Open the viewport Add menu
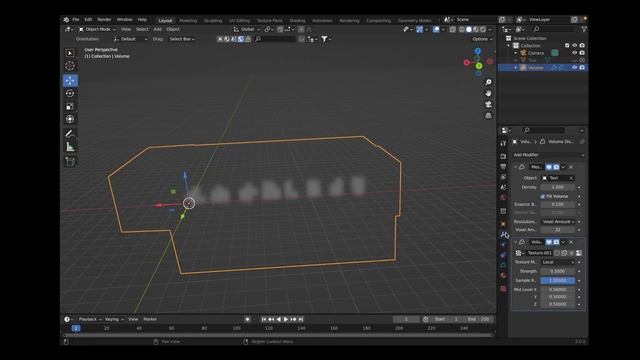The height and width of the screenshot is (360, 640). tap(158, 29)
